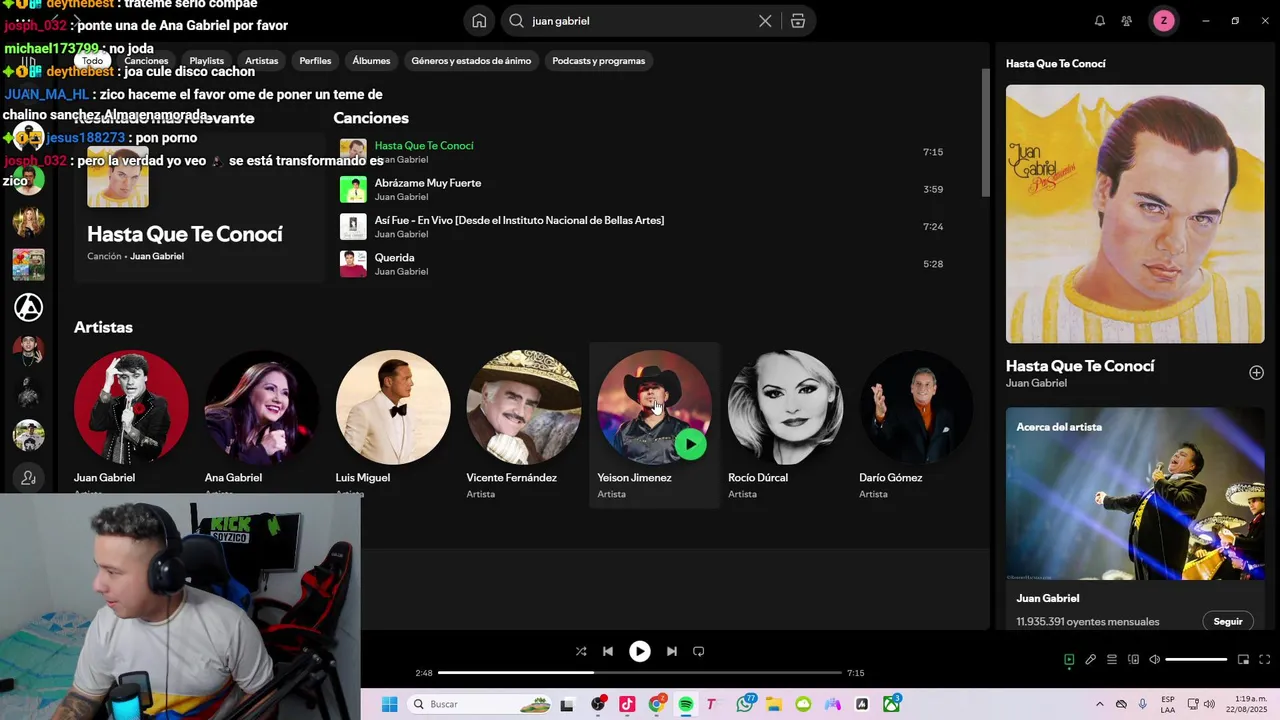Clear the search field with the X
Screen dimensions: 1280x720
[765, 21]
